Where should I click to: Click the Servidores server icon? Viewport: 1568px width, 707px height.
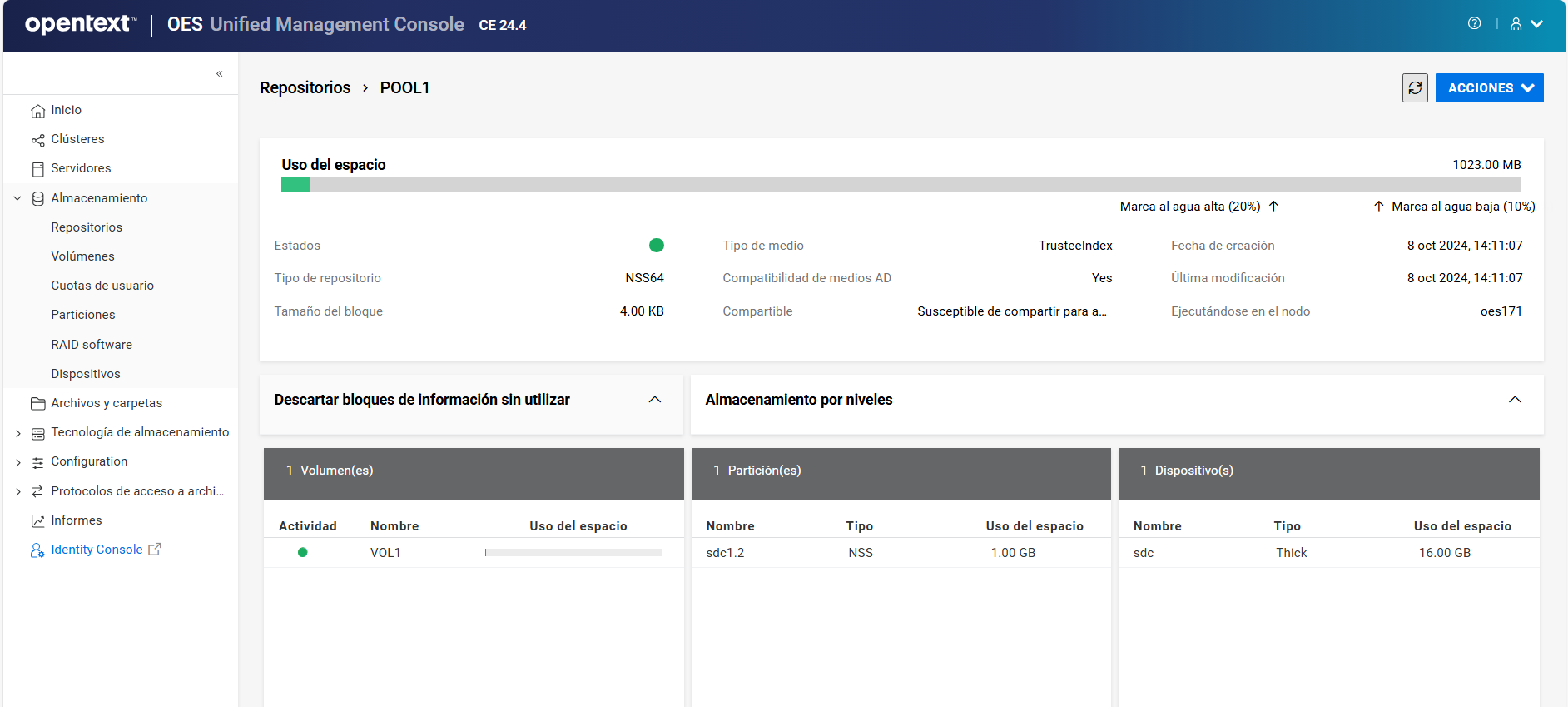(x=38, y=169)
